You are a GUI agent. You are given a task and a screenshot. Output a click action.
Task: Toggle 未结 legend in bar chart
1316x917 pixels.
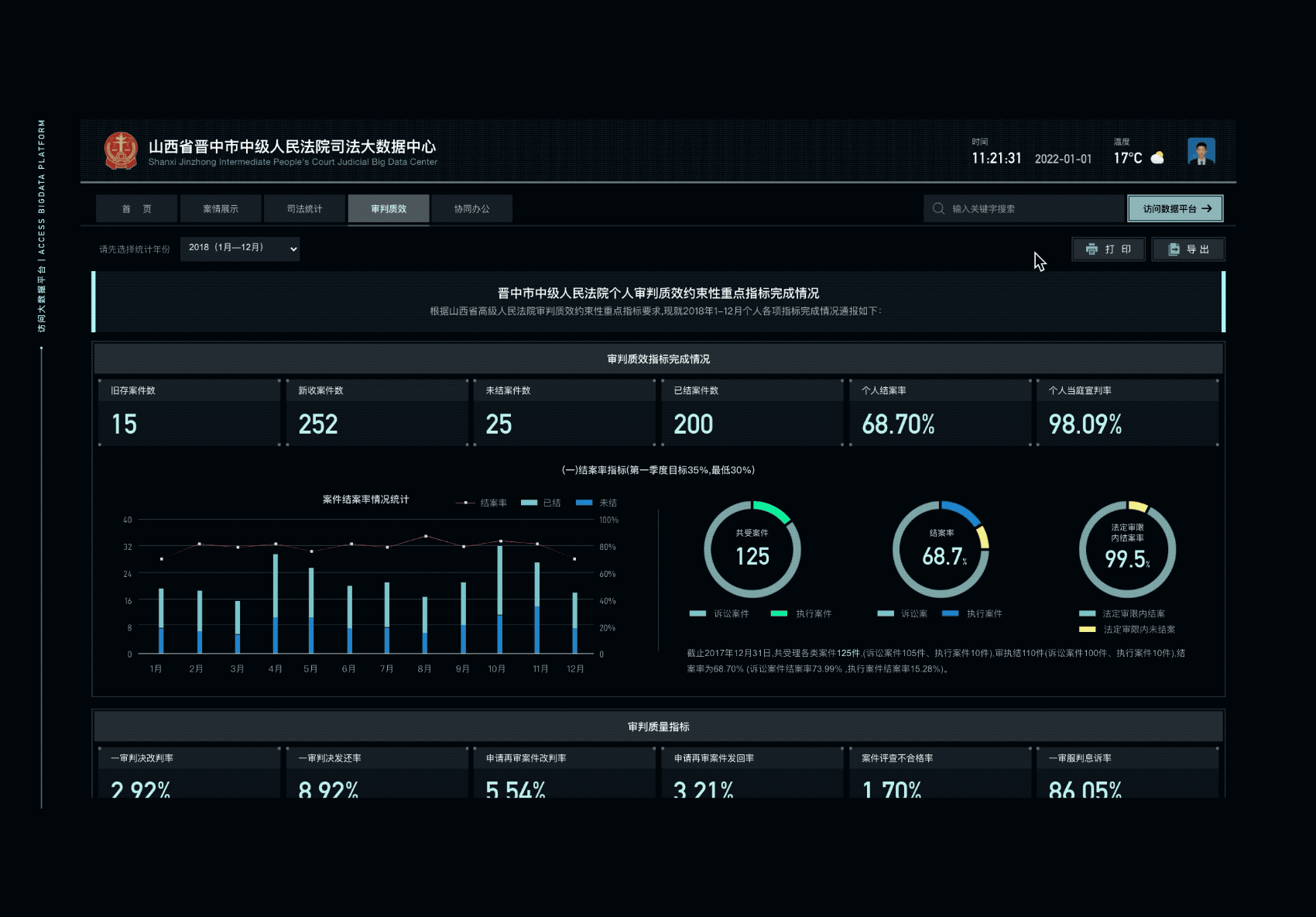click(x=596, y=503)
